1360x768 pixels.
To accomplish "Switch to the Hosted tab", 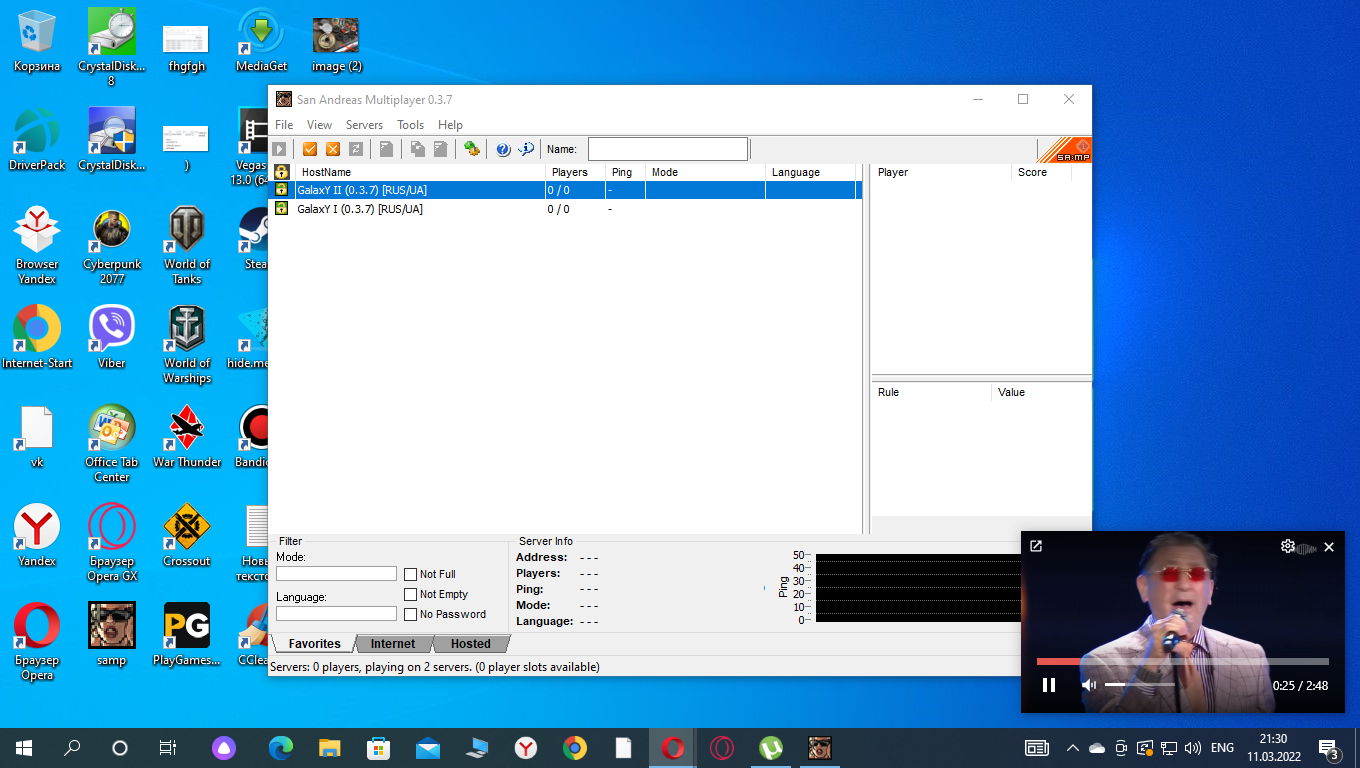I will pos(470,644).
